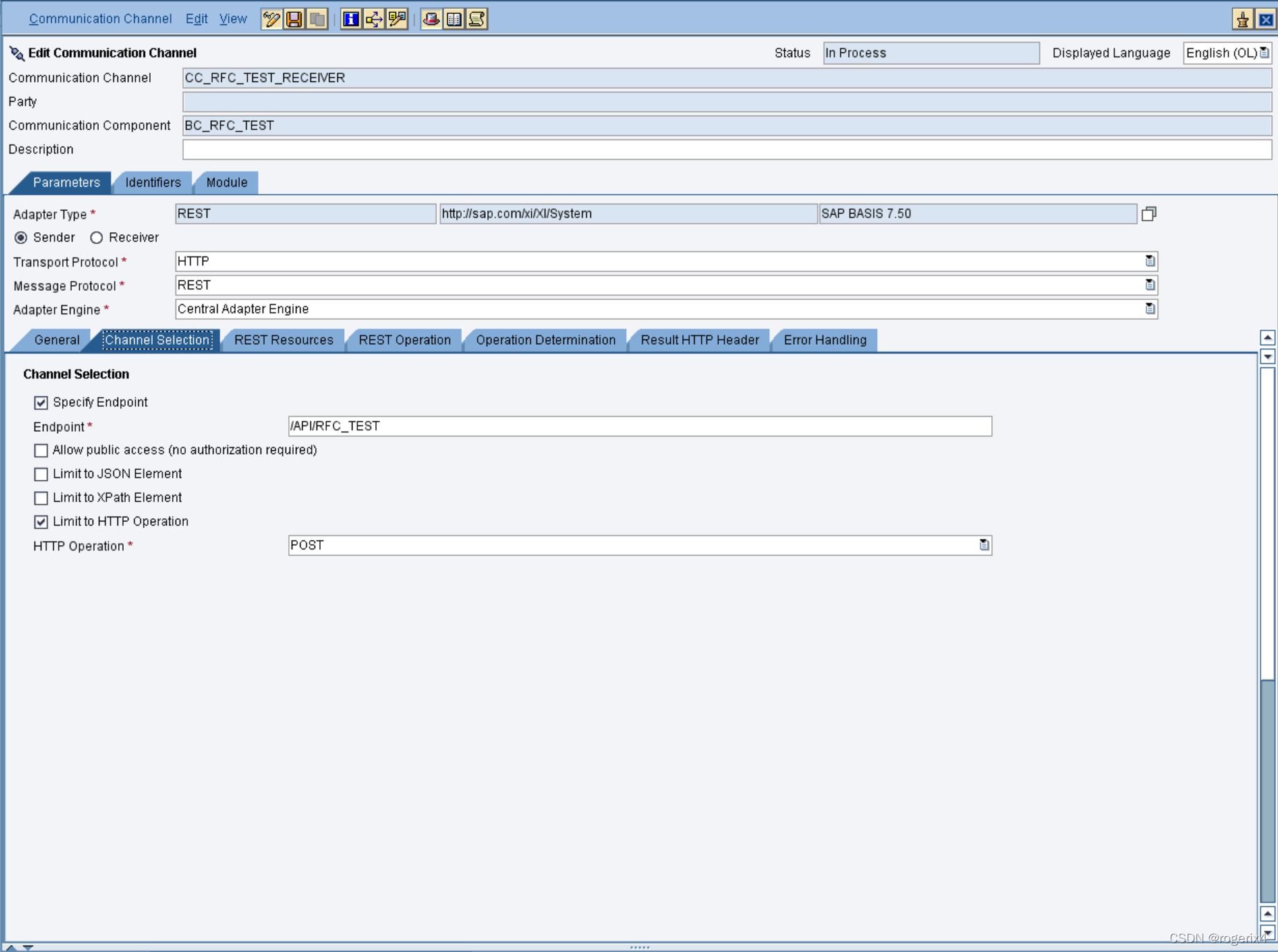Click the Save floppy disk icon
The image size is (1278, 952).
pyautogui.click(x=294, y=19)
